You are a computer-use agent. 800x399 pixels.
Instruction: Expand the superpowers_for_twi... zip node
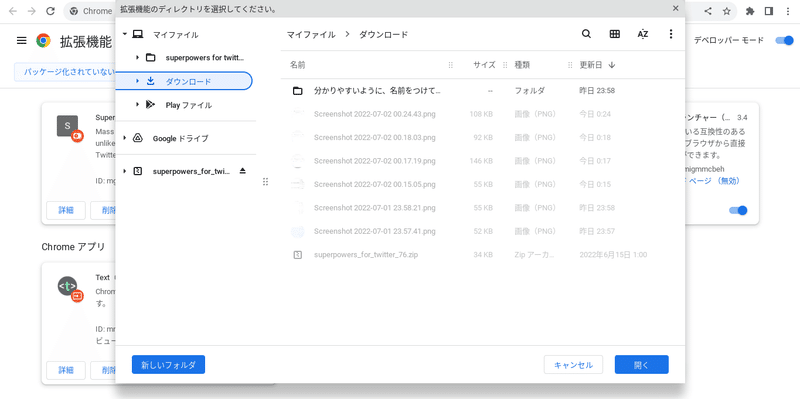124,171
